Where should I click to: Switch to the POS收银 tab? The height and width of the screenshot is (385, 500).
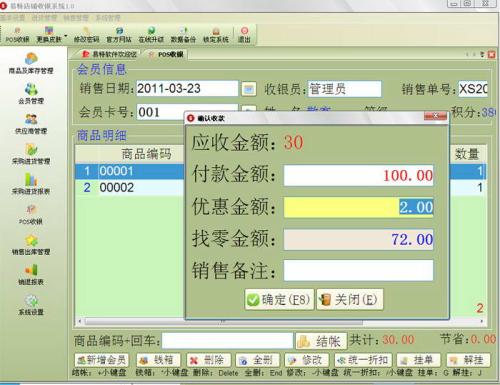pyautogui.click(x=166, y=54)
